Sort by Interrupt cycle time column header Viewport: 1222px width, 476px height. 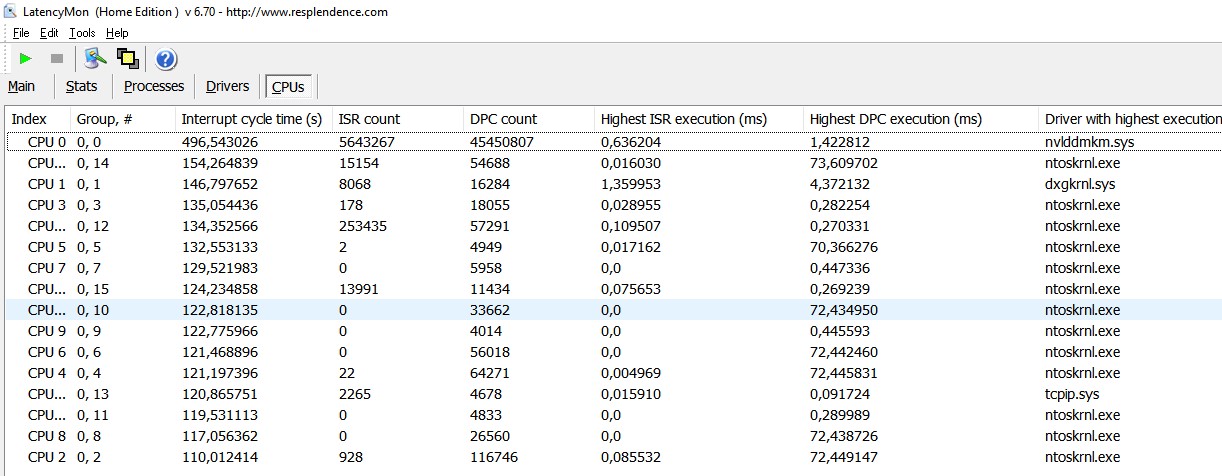251,119
